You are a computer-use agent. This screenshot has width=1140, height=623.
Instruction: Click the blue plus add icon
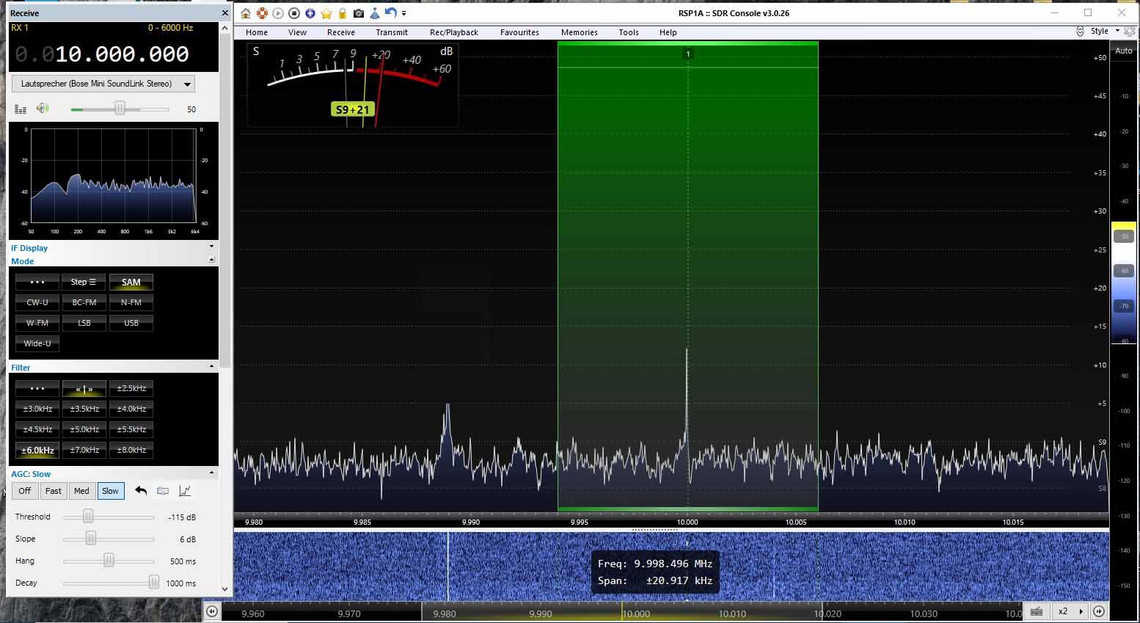pyautogui.click(x=310, y=13)
